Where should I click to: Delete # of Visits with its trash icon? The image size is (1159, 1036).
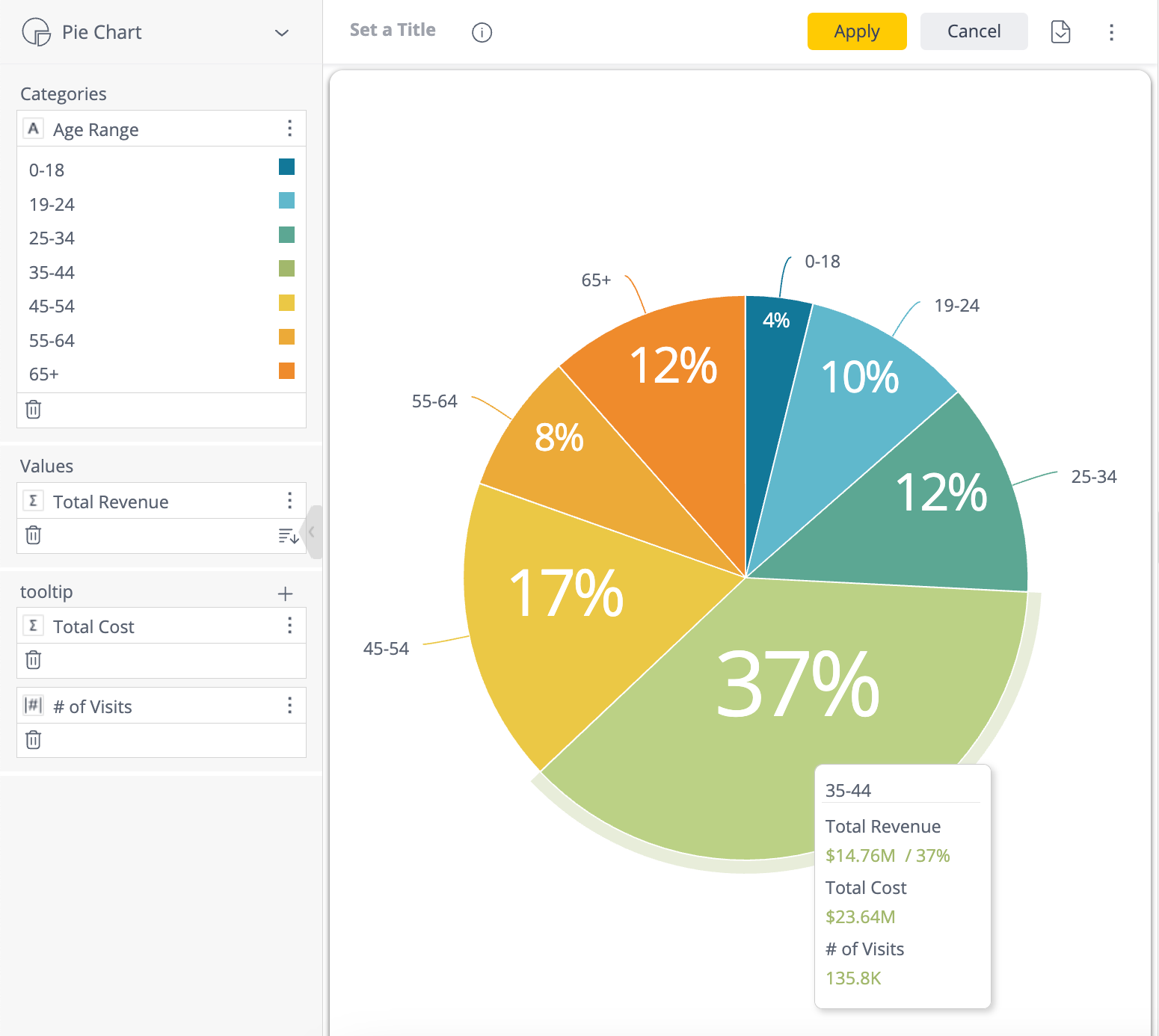[x=33, y=739]
